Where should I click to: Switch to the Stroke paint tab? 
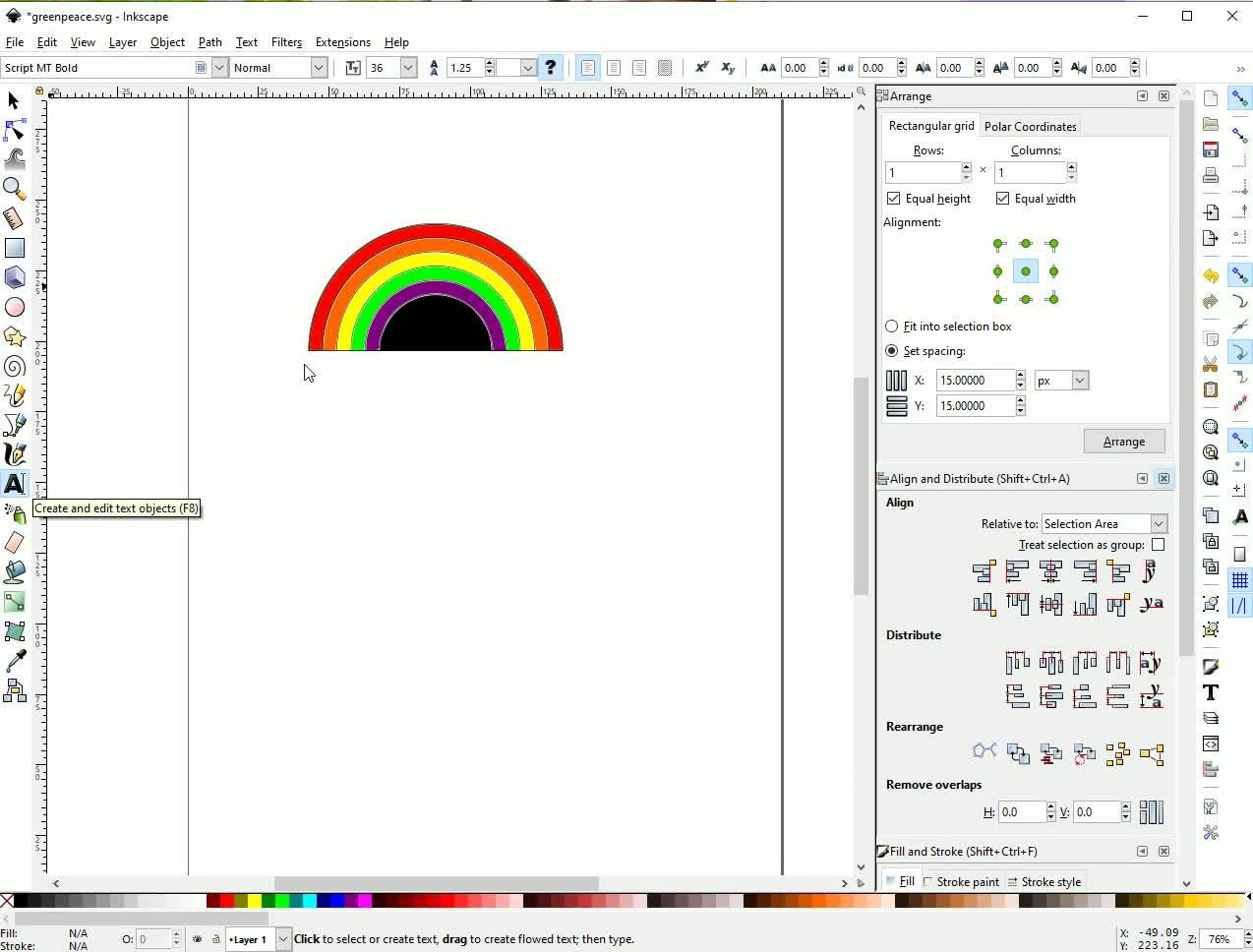[x=961, y=882]
